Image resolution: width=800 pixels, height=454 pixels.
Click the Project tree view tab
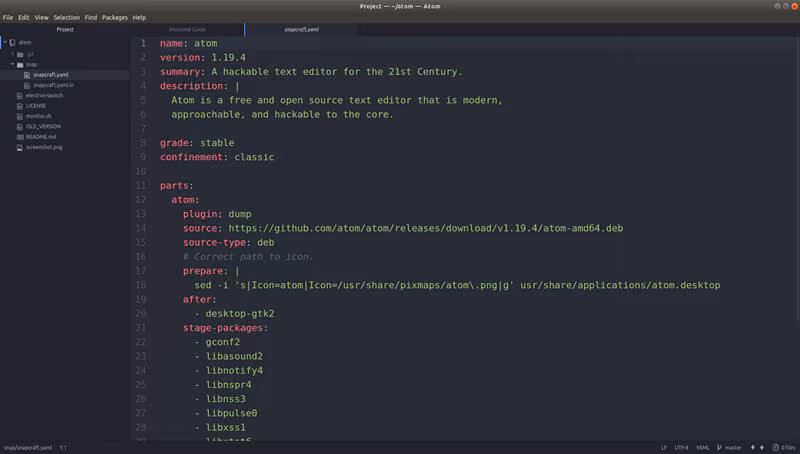coord(65,30)
